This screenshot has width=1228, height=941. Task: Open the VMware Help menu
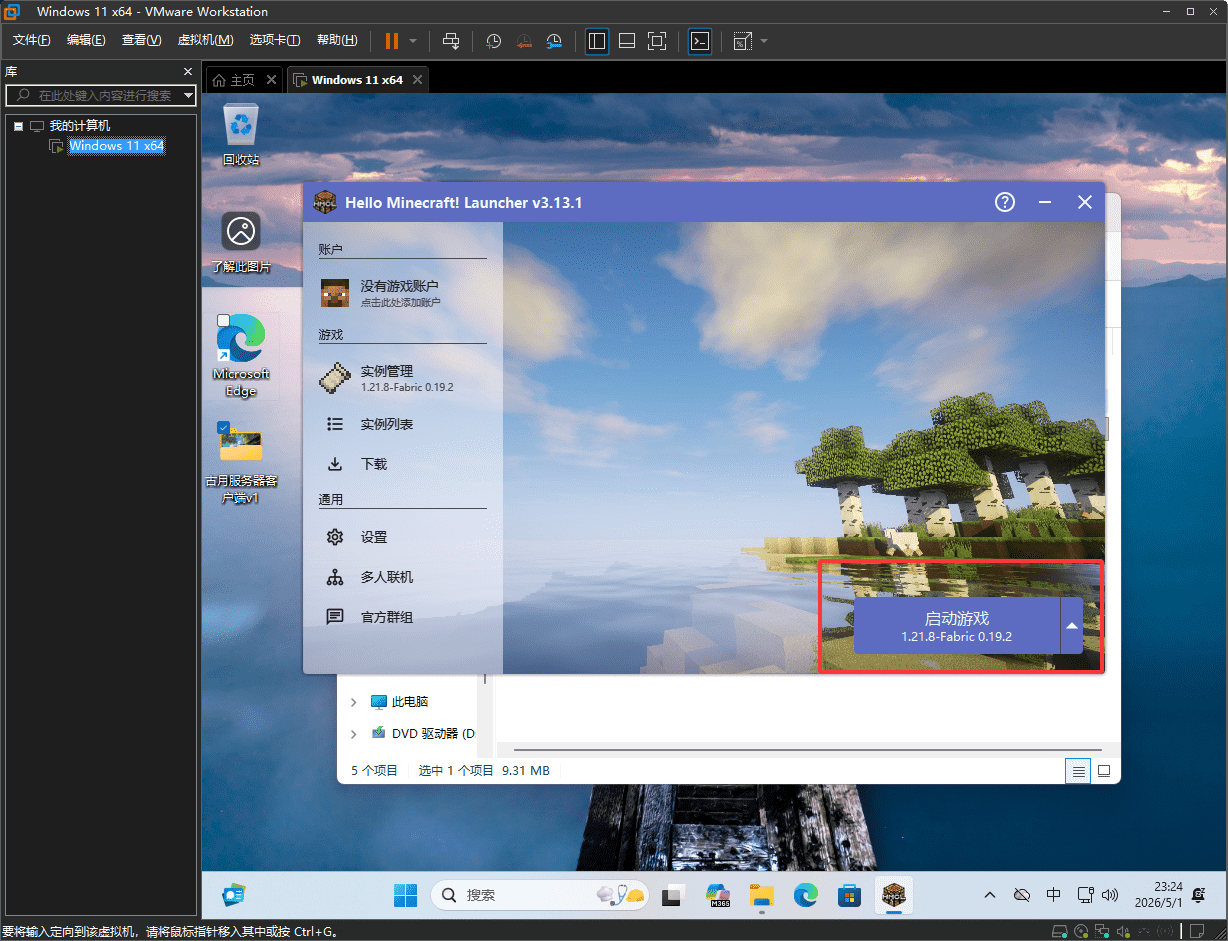(337, 40)
